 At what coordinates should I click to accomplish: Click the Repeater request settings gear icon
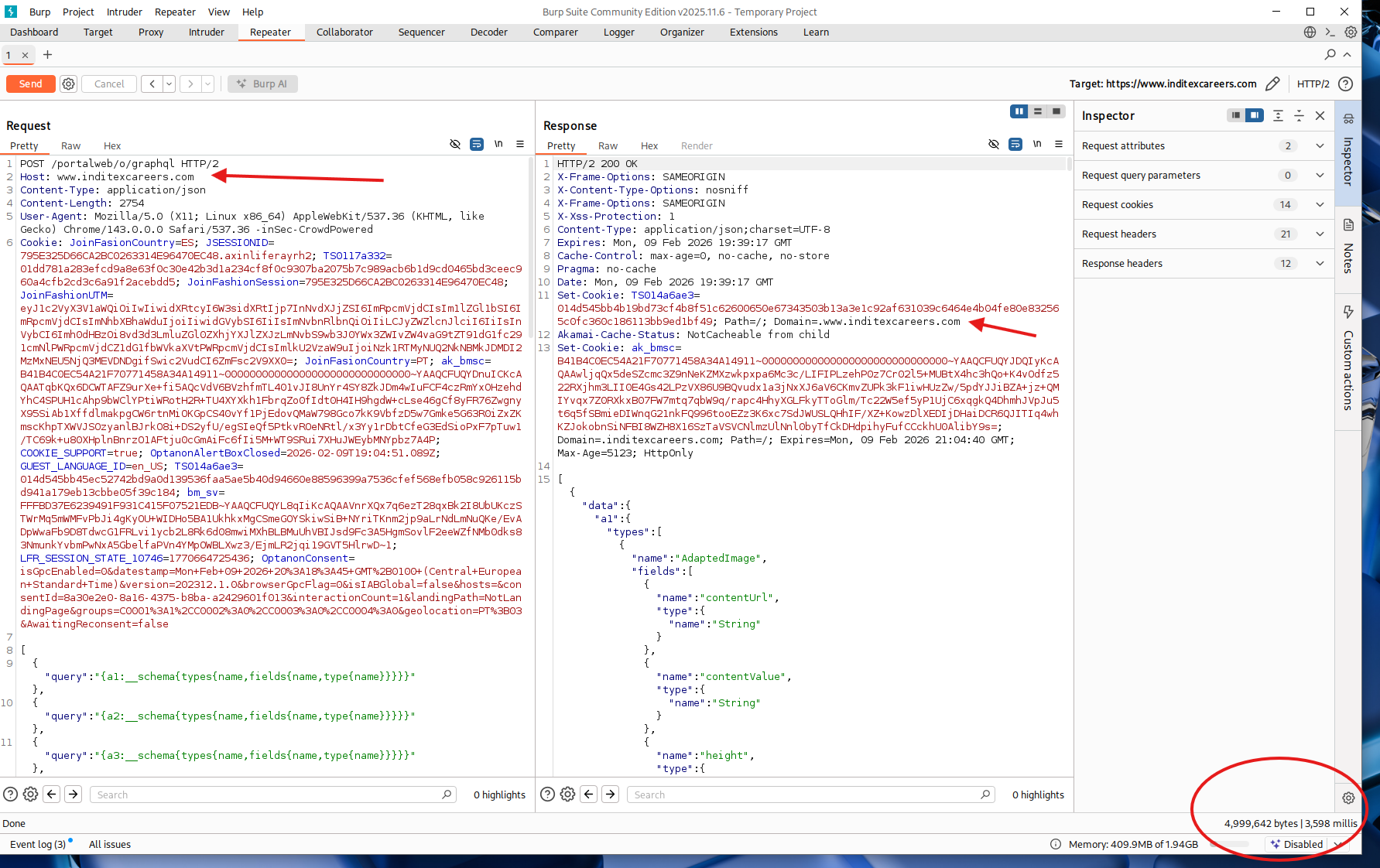coord(69,84)
